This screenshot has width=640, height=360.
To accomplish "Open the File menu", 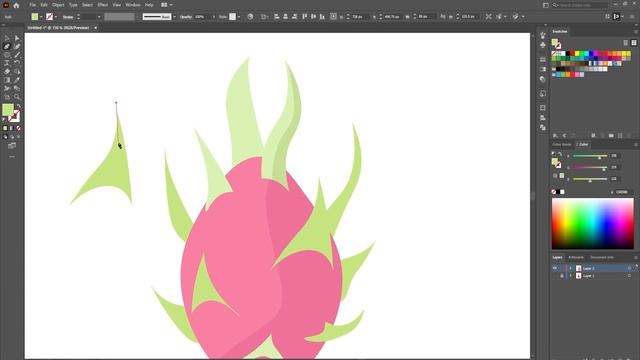I will point(32,5).
